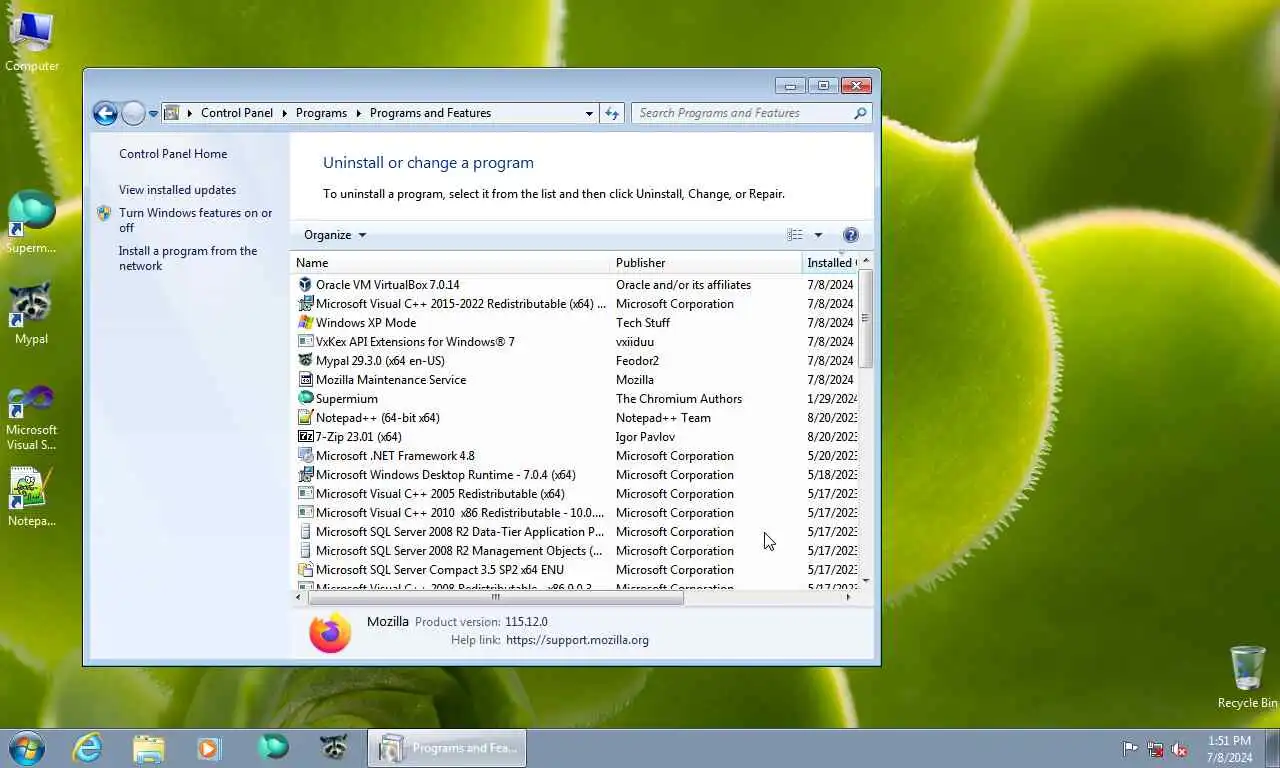Open the Organize dropdown menu
1280x768 pixels.
[x=335, y=235]
